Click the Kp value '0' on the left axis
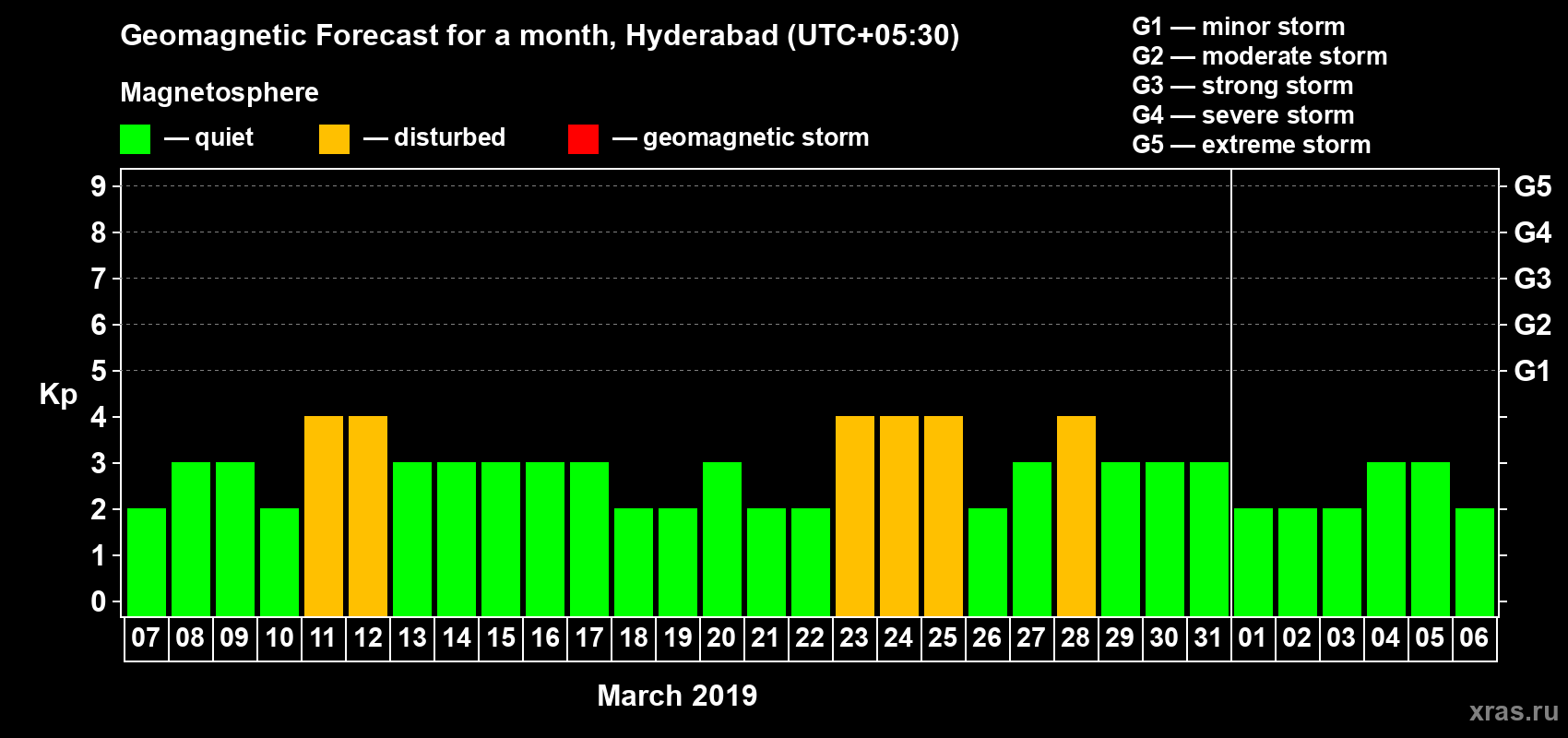 (99, 601)
